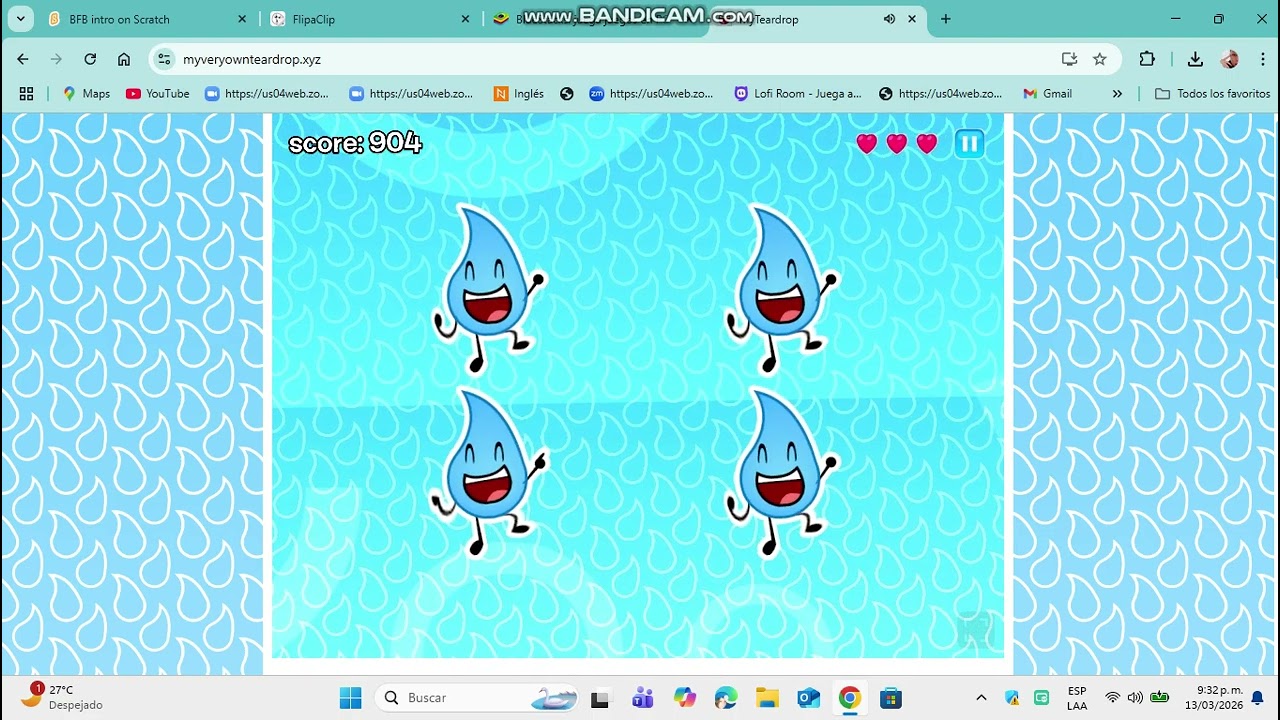The image size is (1280, 720).
Task: Click the top-left dancing Teardrop character
Action: (x=489, y=288)
